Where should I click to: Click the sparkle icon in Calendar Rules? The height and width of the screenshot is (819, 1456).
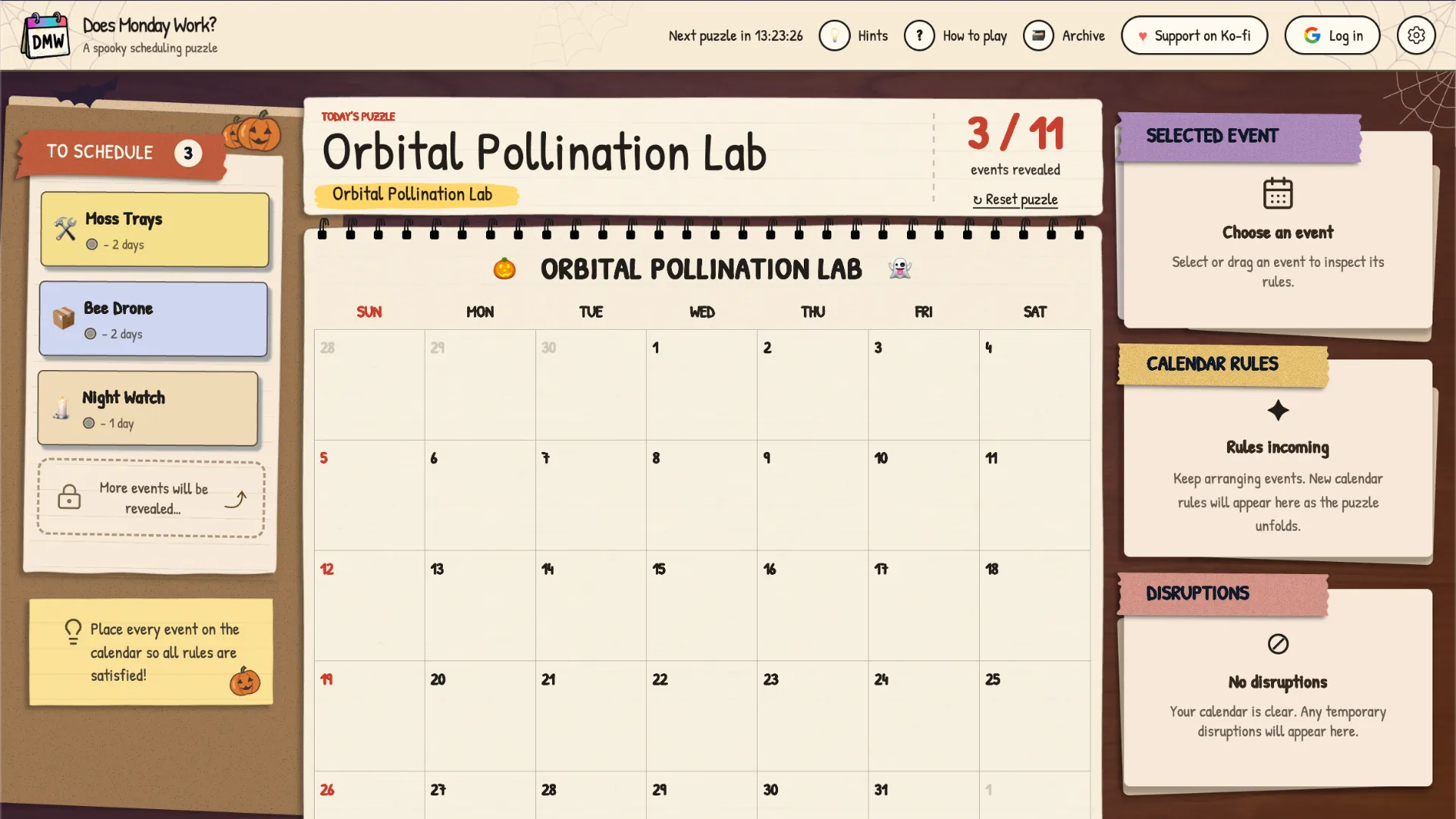(1278, 410)
